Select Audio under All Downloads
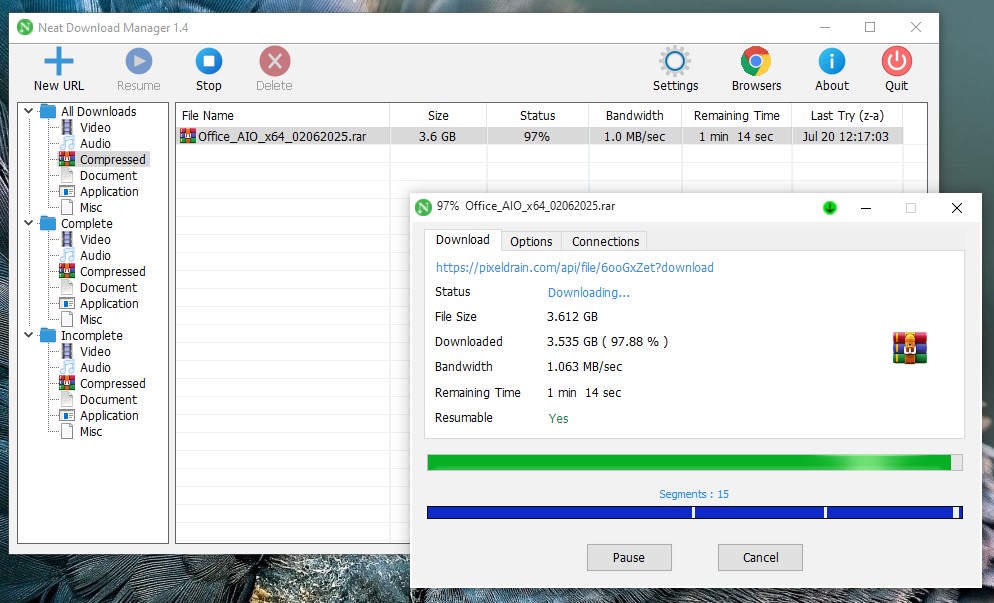Viewport: 994px width, 603px height. (95, 143)
